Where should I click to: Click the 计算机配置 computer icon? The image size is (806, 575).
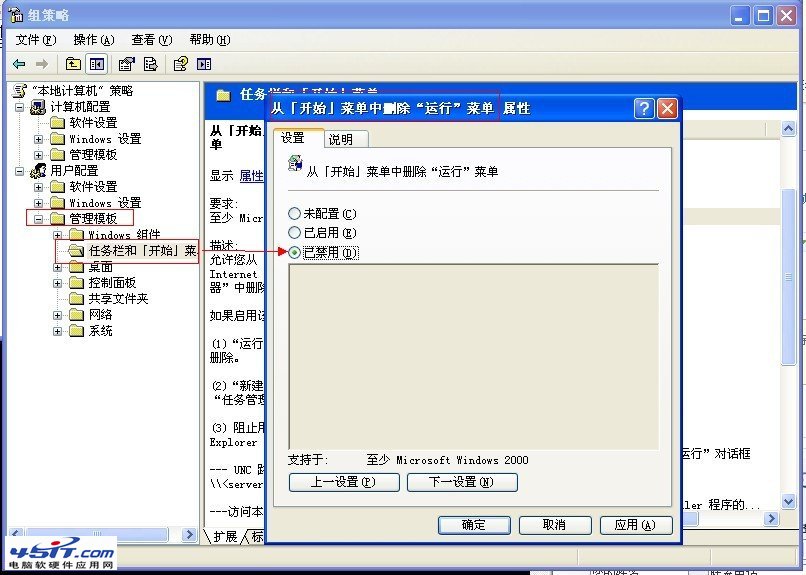click(38, 107)
